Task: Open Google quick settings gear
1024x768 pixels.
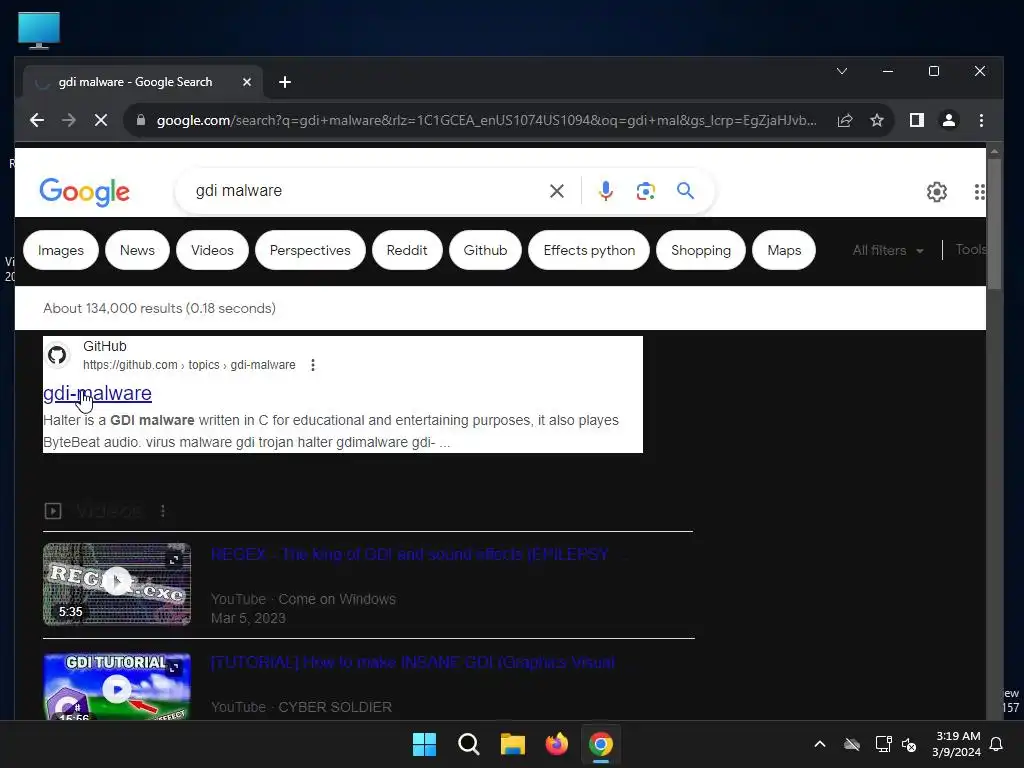Action: (x=936, y=191)
